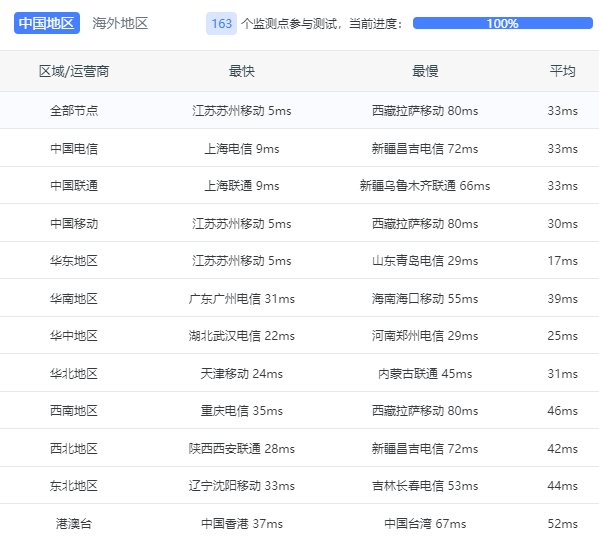
Task: Click the 30ms average in 中国移动 row
Action: point(562,224)
